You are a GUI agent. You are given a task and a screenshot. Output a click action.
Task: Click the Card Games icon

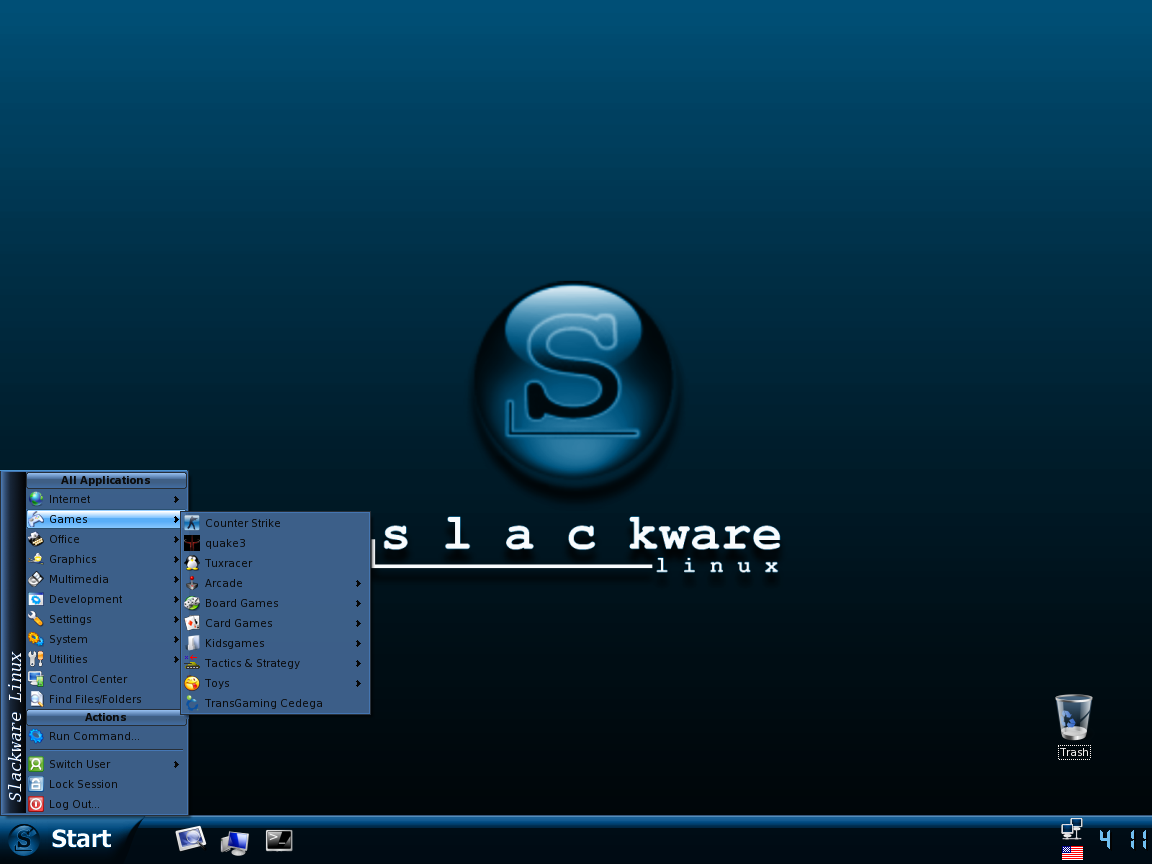192,623
